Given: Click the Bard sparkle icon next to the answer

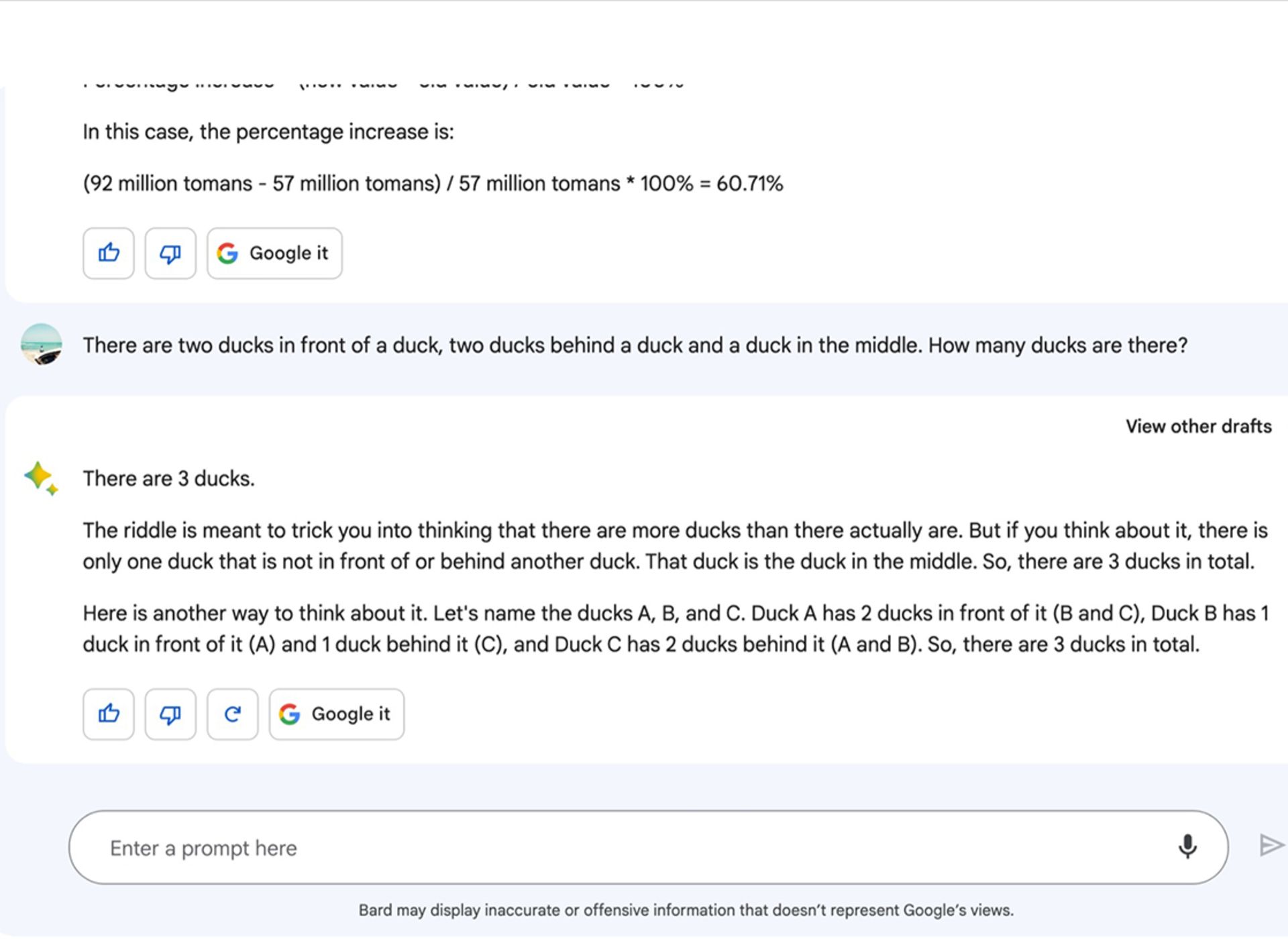Looking at the screenshot, I should [40, 478].
